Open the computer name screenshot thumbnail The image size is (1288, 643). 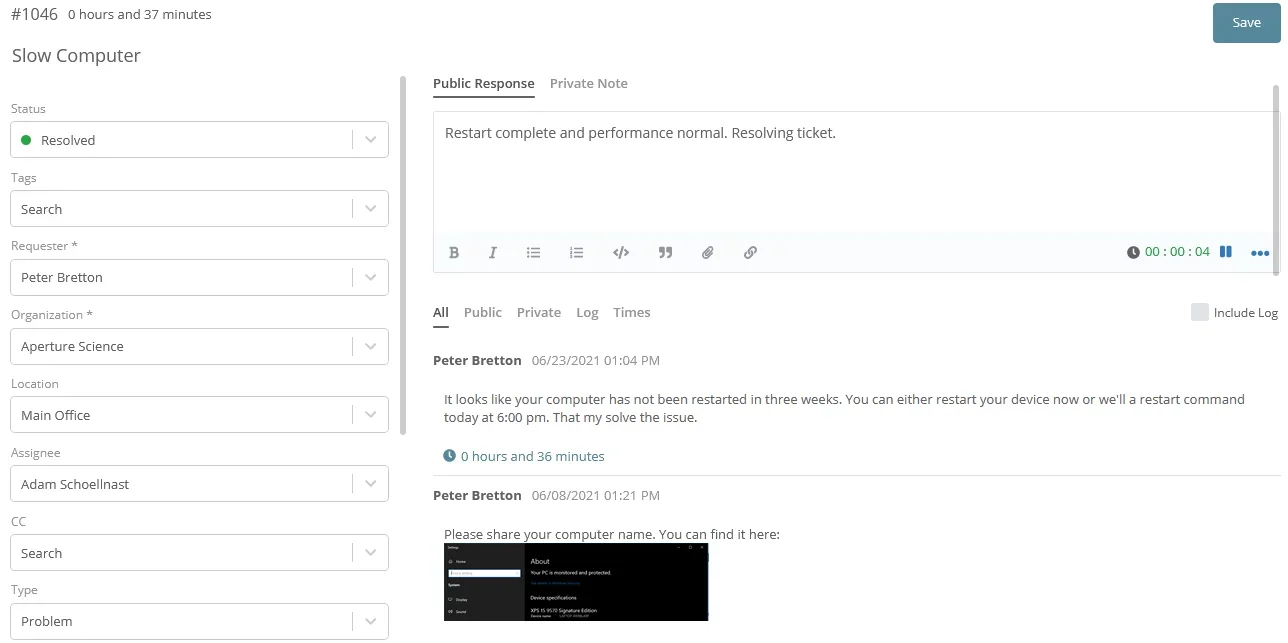point(576,581)
